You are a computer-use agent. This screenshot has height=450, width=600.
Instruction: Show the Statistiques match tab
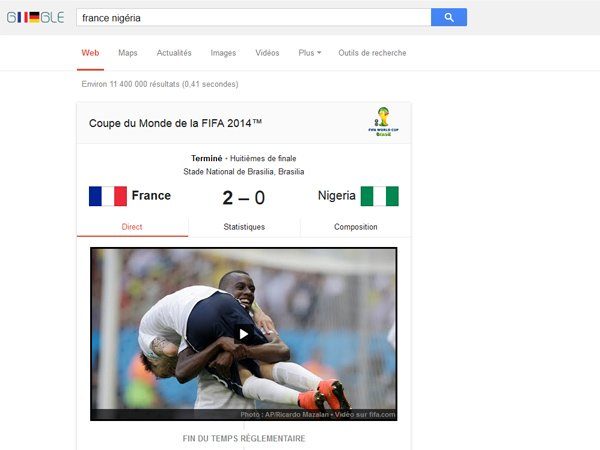coord(244,227)
